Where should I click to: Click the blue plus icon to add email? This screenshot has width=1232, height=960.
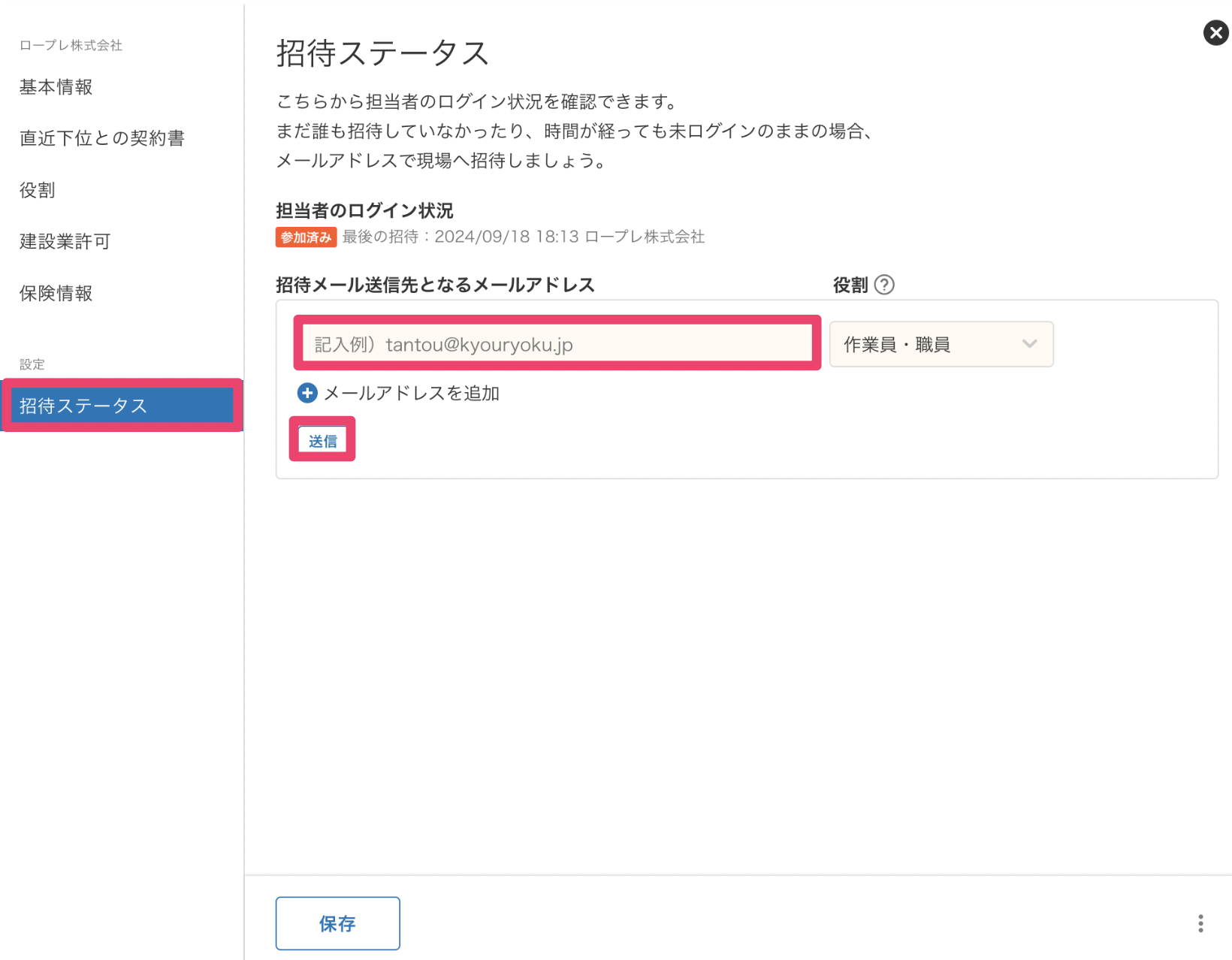click(307, 393)
